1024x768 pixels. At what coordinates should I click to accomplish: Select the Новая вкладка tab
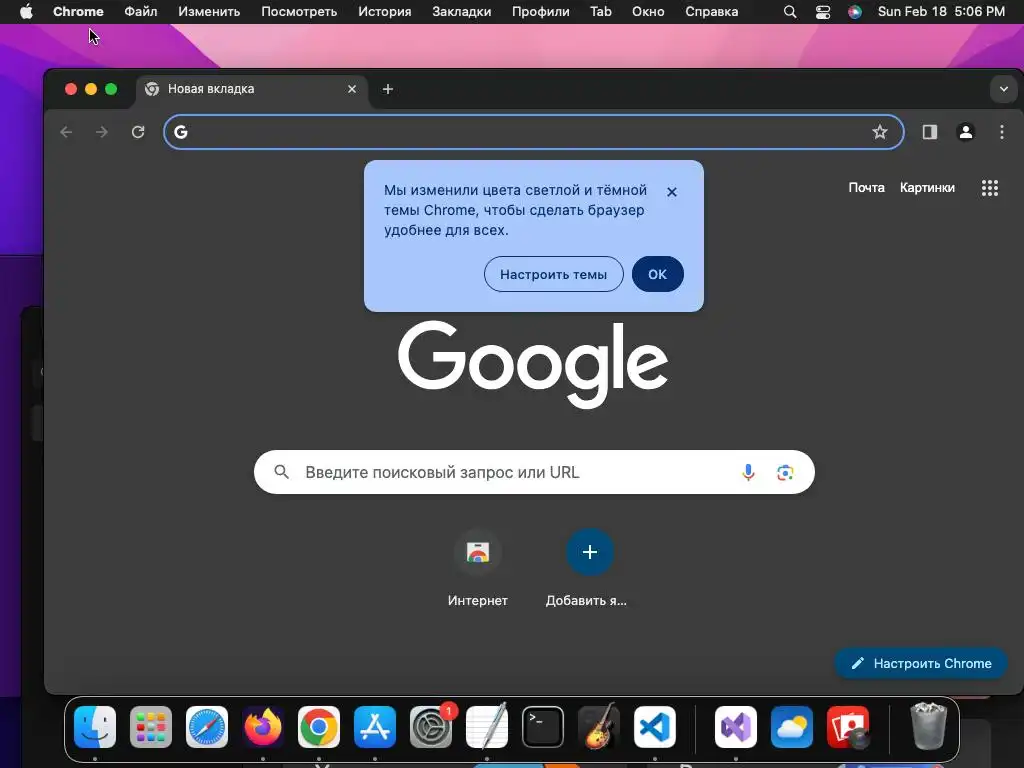tap(252, 89)
